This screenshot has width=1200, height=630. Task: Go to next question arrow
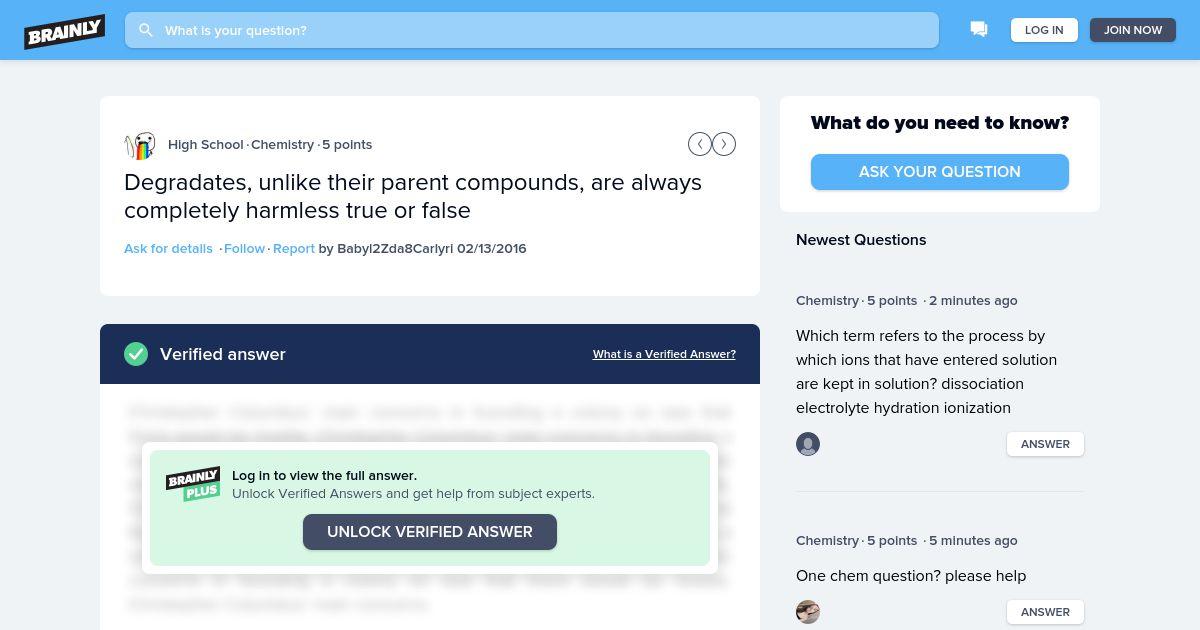tap(724, 144)
